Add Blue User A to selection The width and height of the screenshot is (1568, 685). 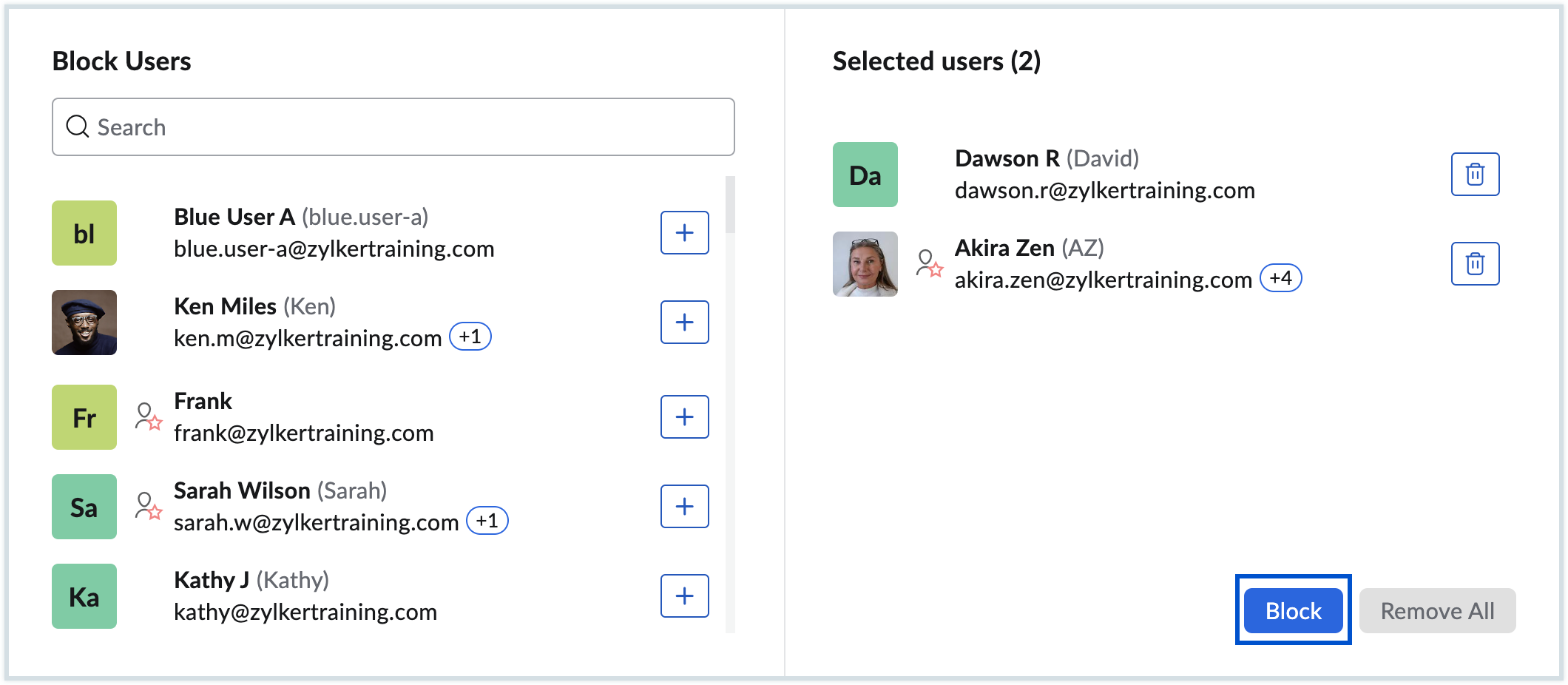tap(684, 233)
